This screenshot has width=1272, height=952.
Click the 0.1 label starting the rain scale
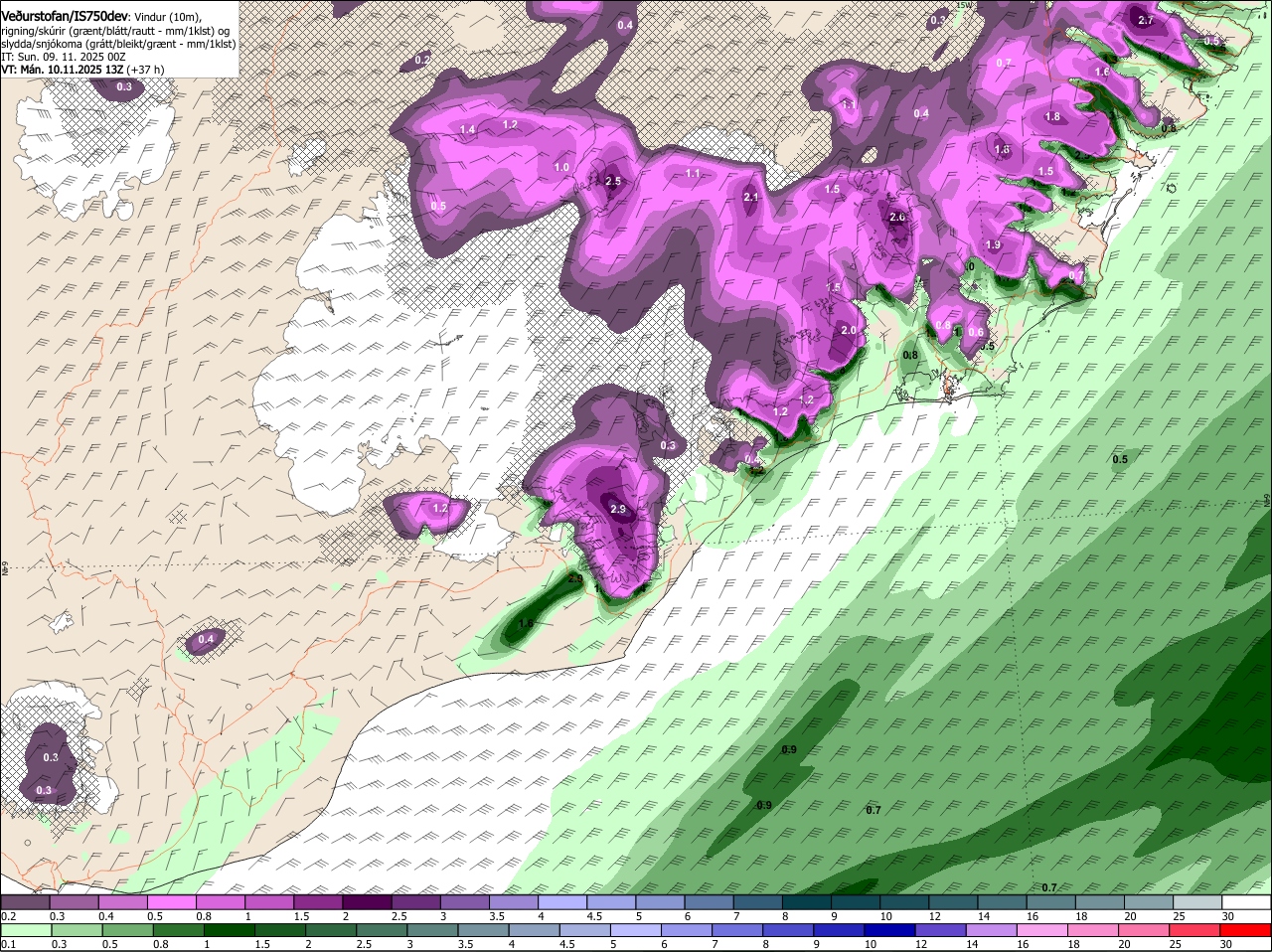click(8, 944)
